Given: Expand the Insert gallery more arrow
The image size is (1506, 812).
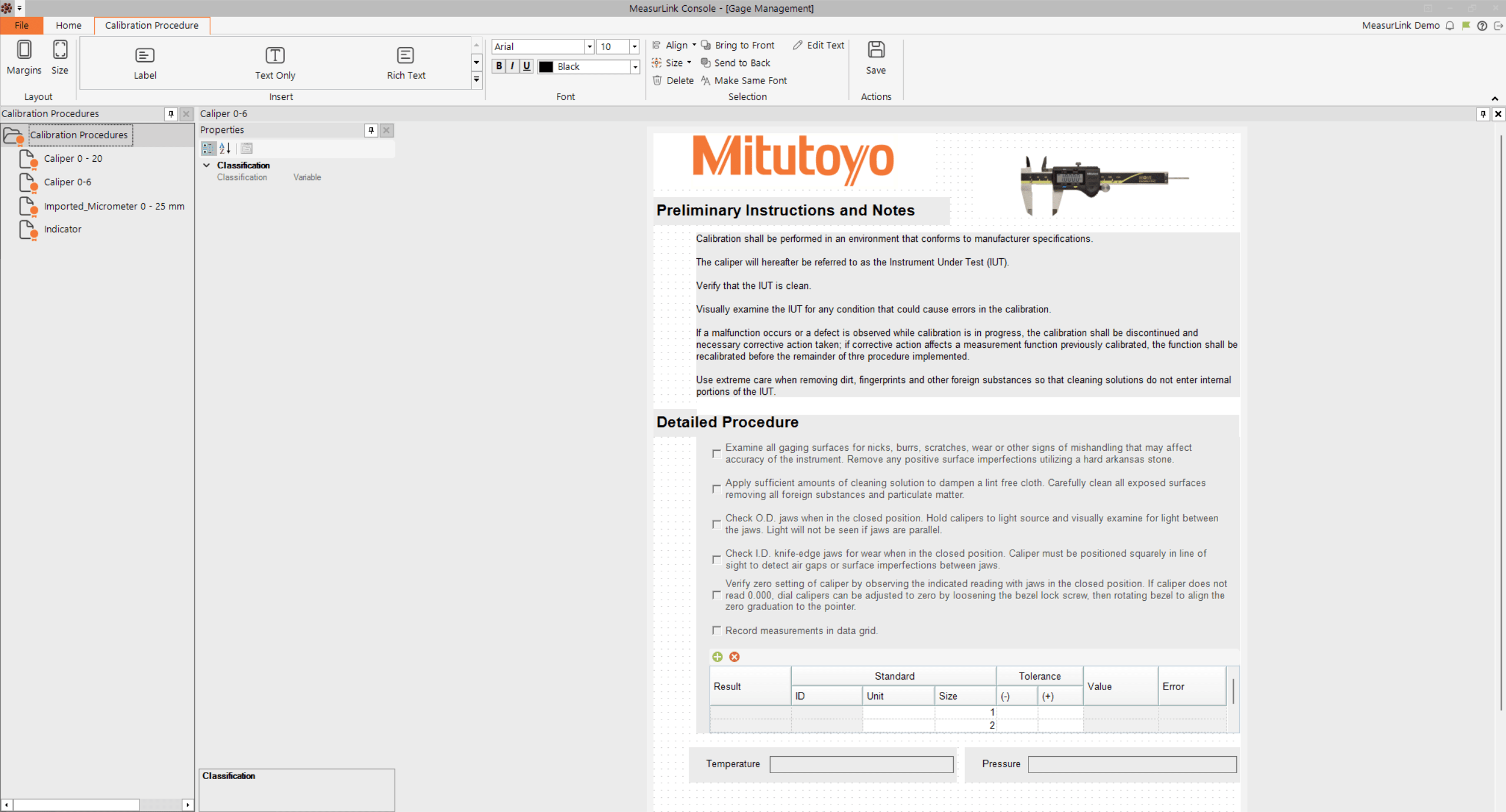Looking at the screenshot, I should (476, 79).
